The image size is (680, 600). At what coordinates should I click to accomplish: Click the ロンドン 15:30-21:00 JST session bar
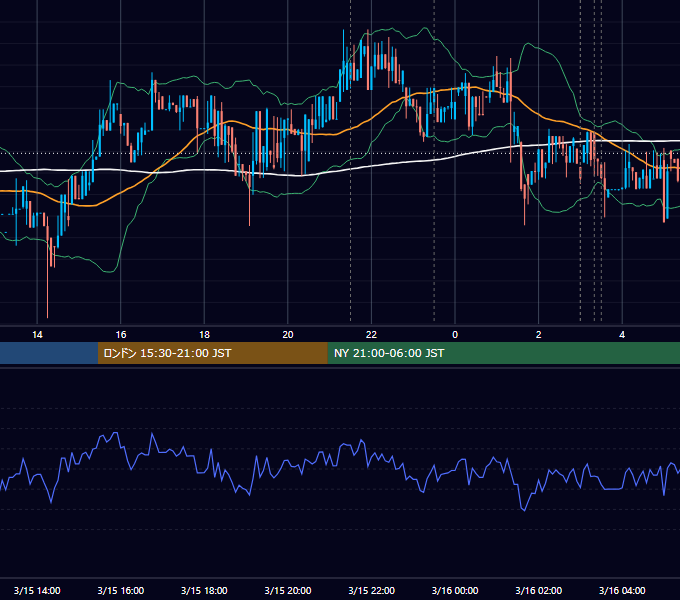(x=212, y=353)
